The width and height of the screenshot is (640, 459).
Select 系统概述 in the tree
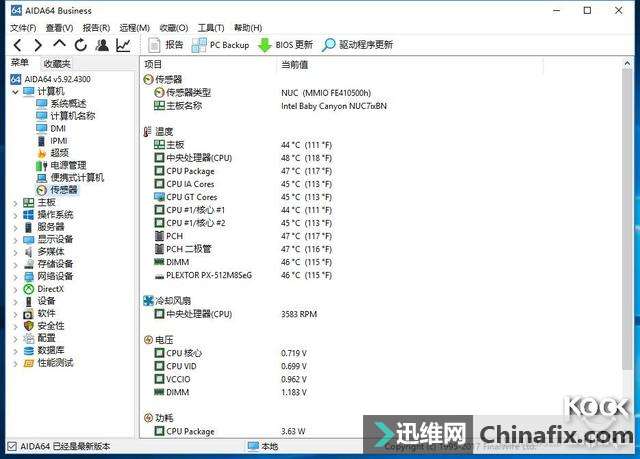point(61,104)
